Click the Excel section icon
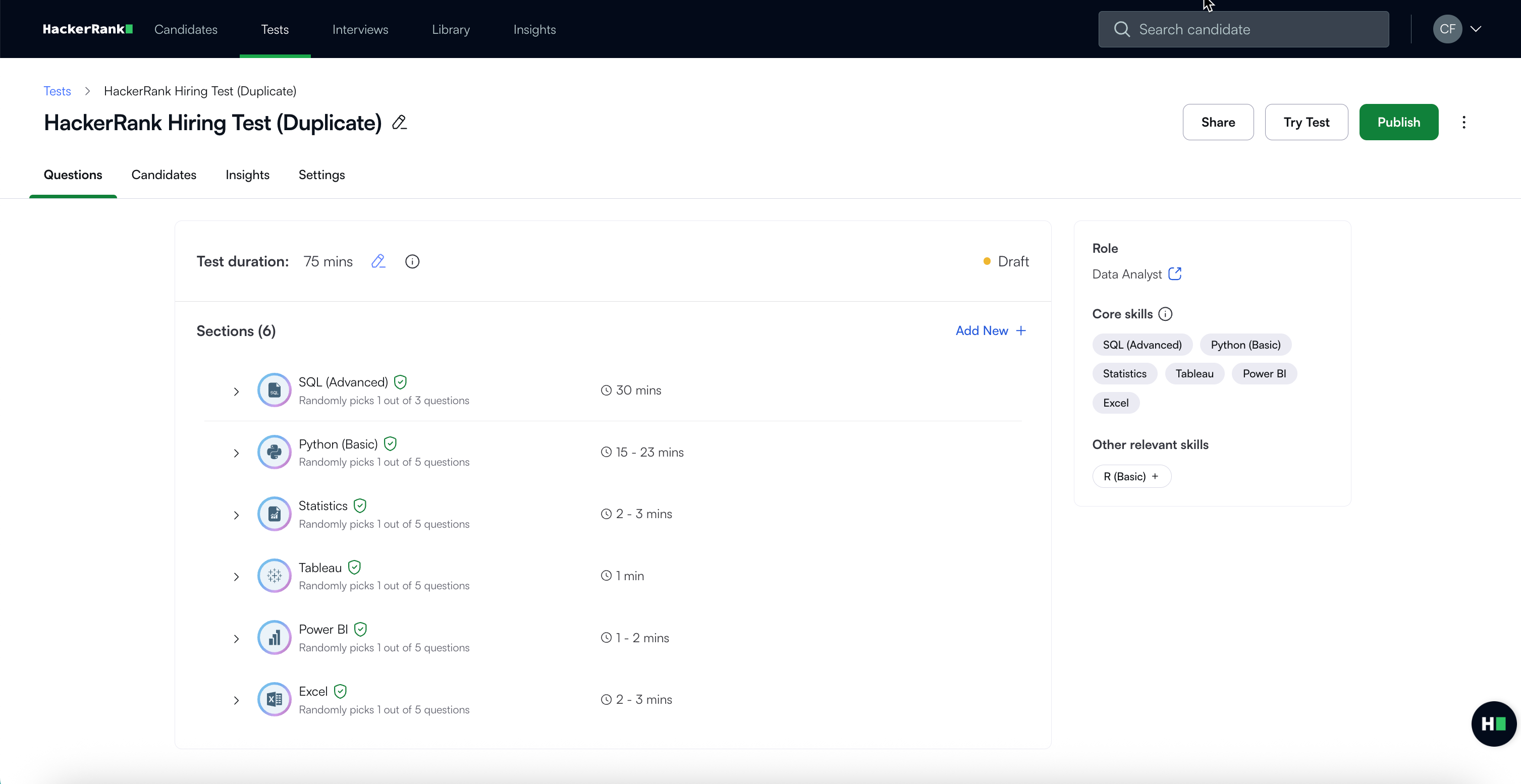Image resolution: width=1521 pixels, height=784 pixels. point(274,700)
